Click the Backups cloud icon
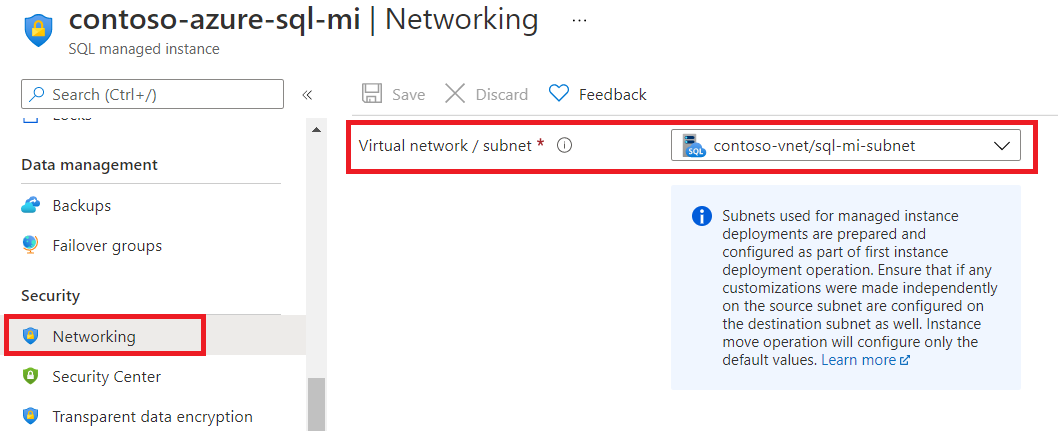Image resolution: width=1058 pixels, height=431 pixels. click(31, 206)
